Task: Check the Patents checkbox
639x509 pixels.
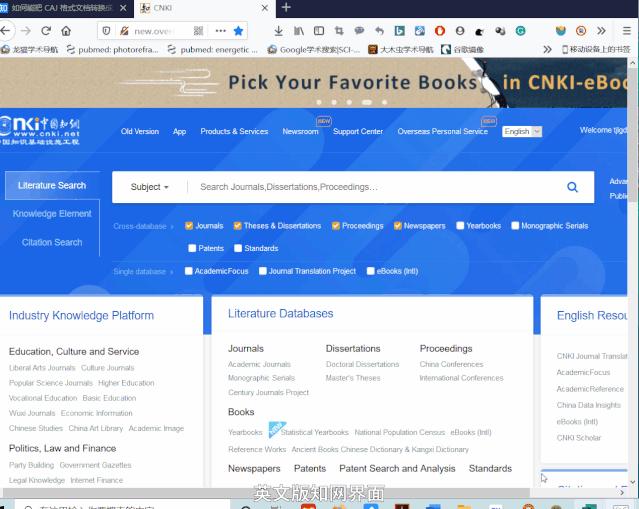Action: click(x=192, y=248)
